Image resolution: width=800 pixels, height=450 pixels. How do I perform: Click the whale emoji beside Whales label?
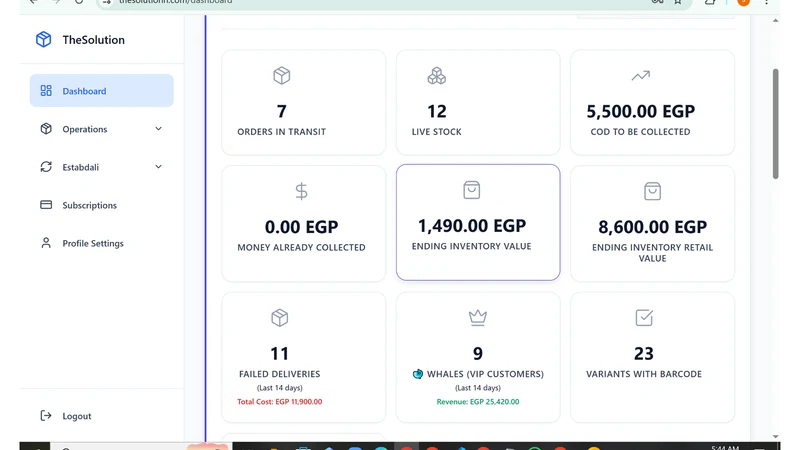click(x=418, y=374)
